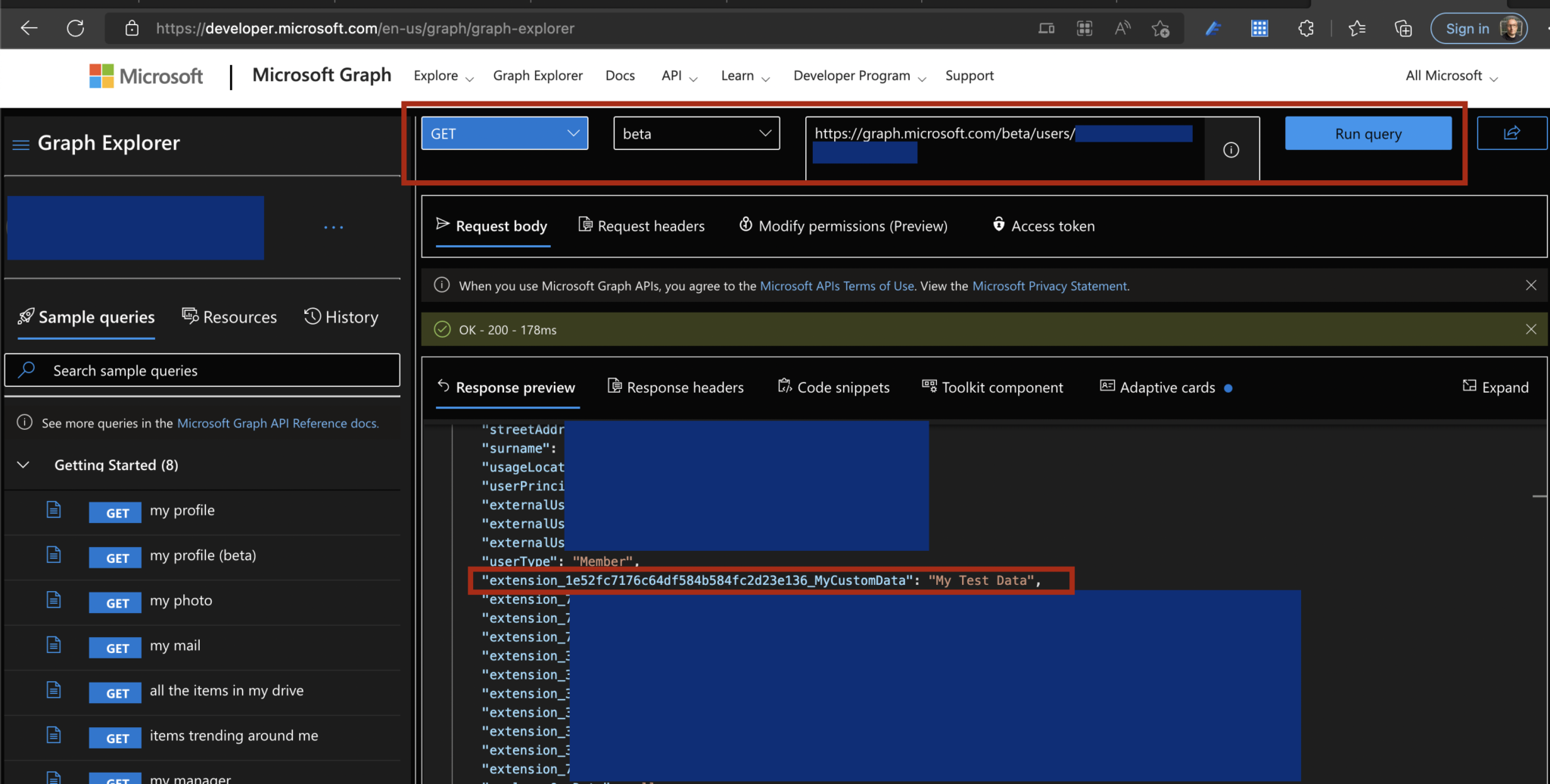Open the Microsoft Graph API Reference docs link
The width and height of the screenshot is (1550, 784).
point(277,423)
